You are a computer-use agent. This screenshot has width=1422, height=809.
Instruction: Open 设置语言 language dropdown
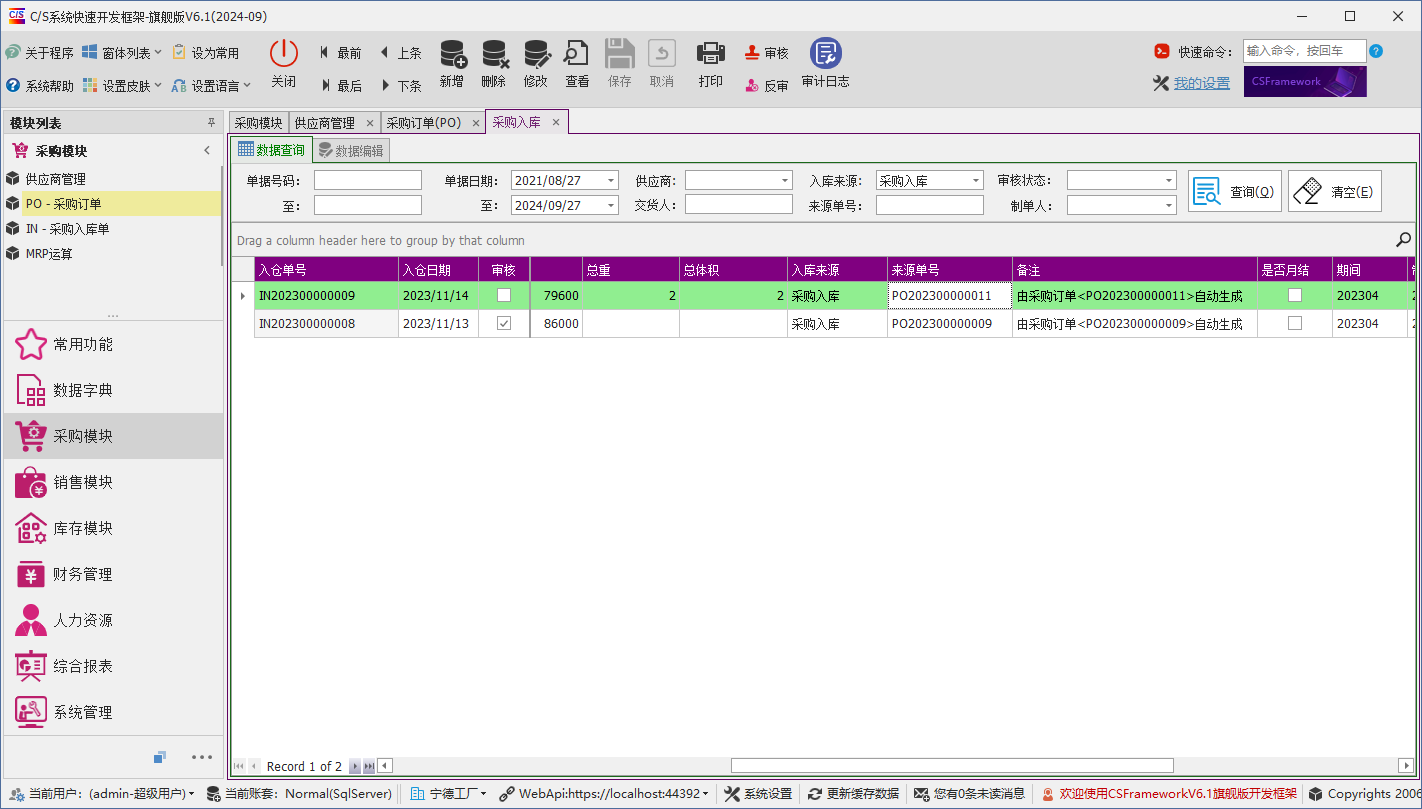pyautogui.click(x=211, y=86)
